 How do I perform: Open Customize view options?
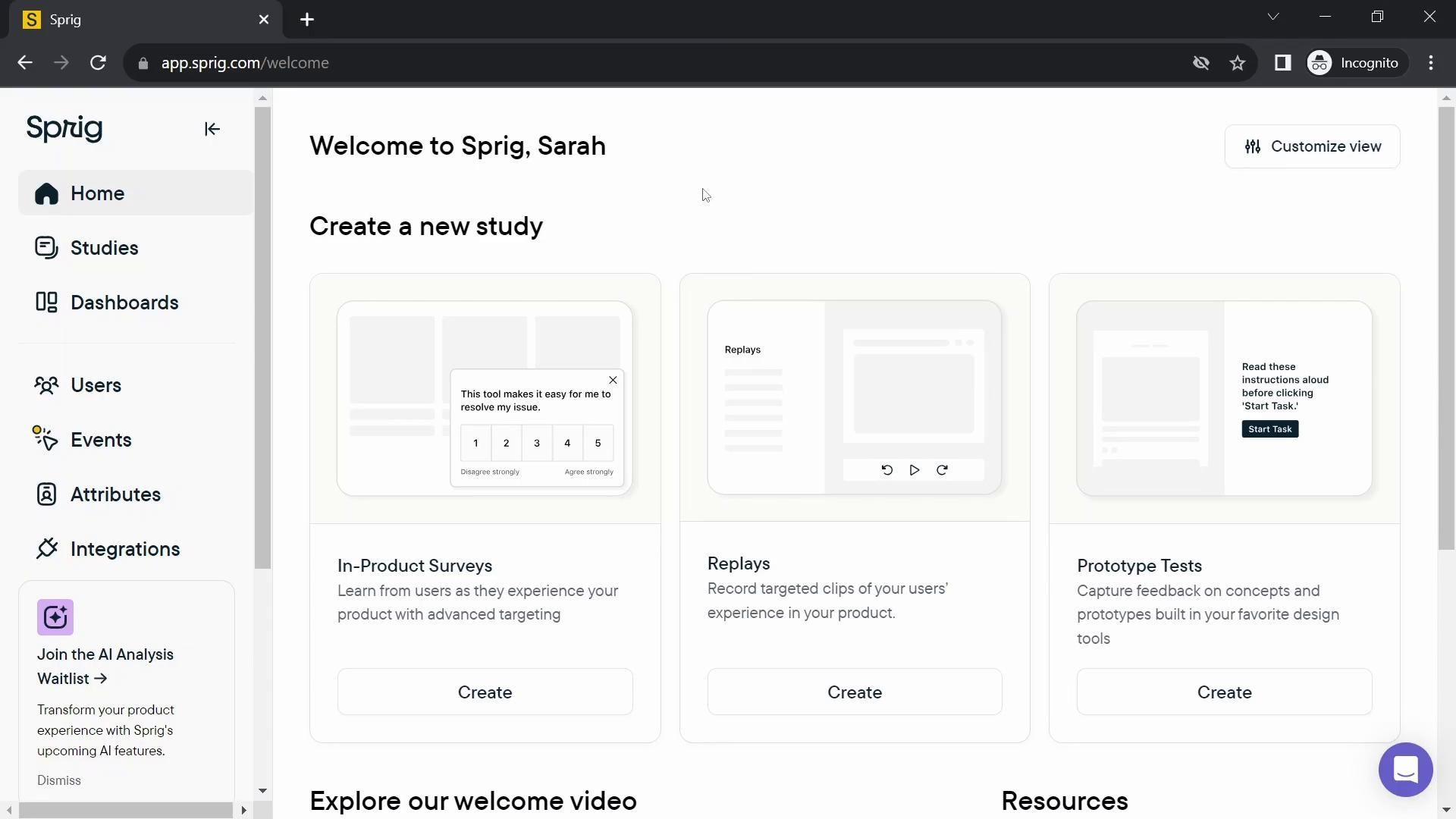(x=1312, y=146)
